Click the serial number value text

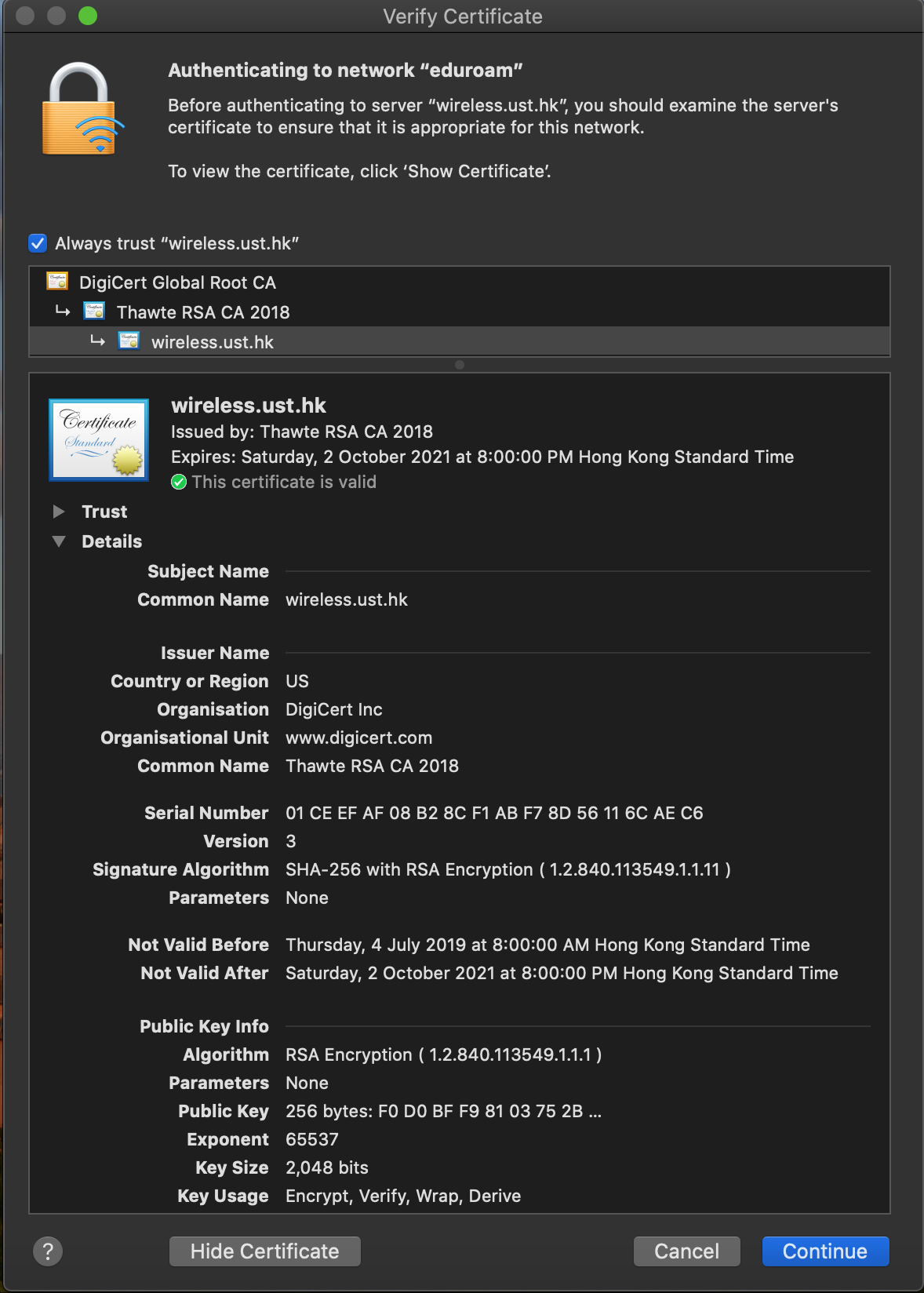pyautogui.click(x=494, y=813)
